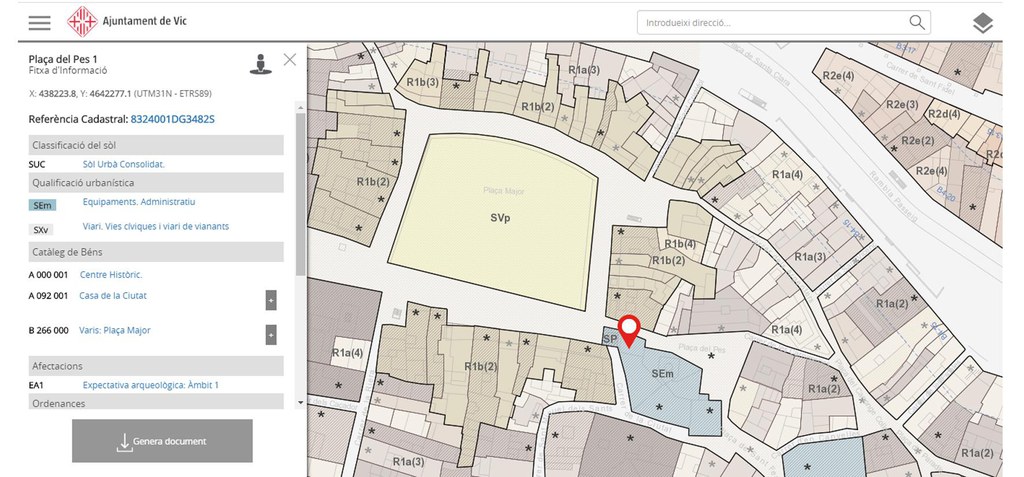The height and width of the screenshot is (477, 1024).
Task: Open the hamburger main menu
Action: pyautogui.click(x=40, y=22)
